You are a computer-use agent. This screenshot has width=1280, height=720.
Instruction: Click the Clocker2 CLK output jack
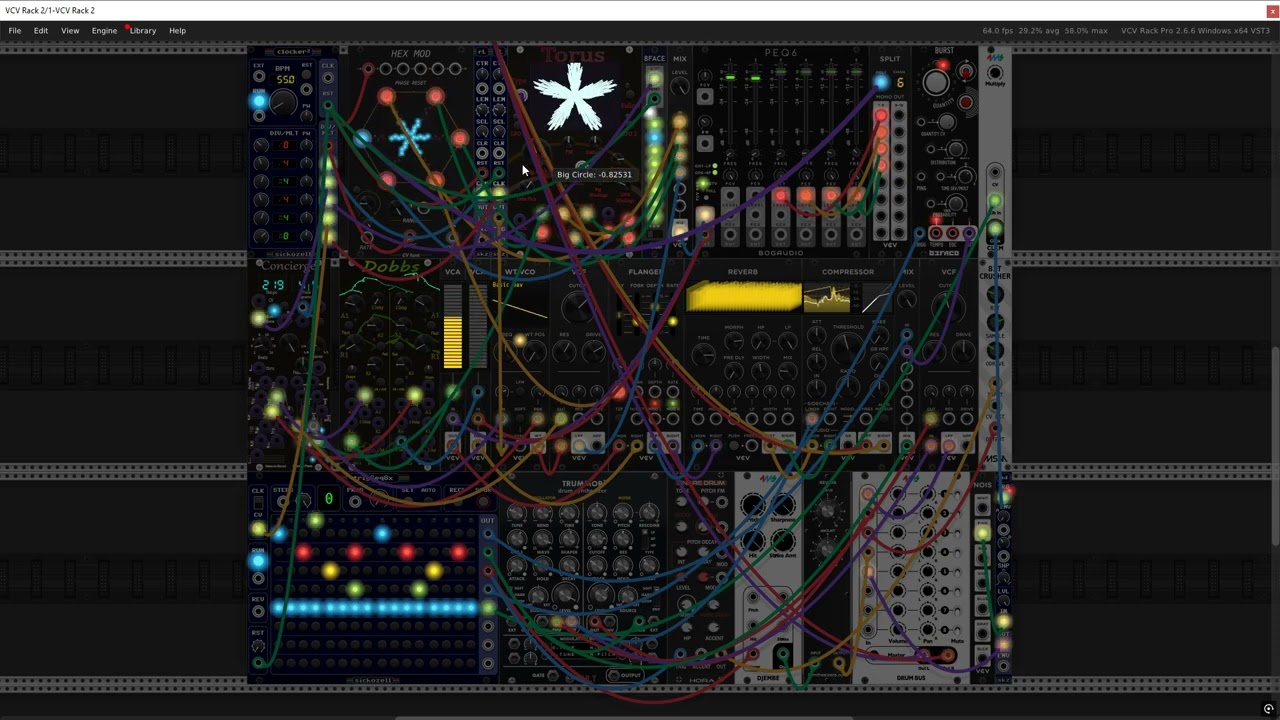click(x=328, y=78)
